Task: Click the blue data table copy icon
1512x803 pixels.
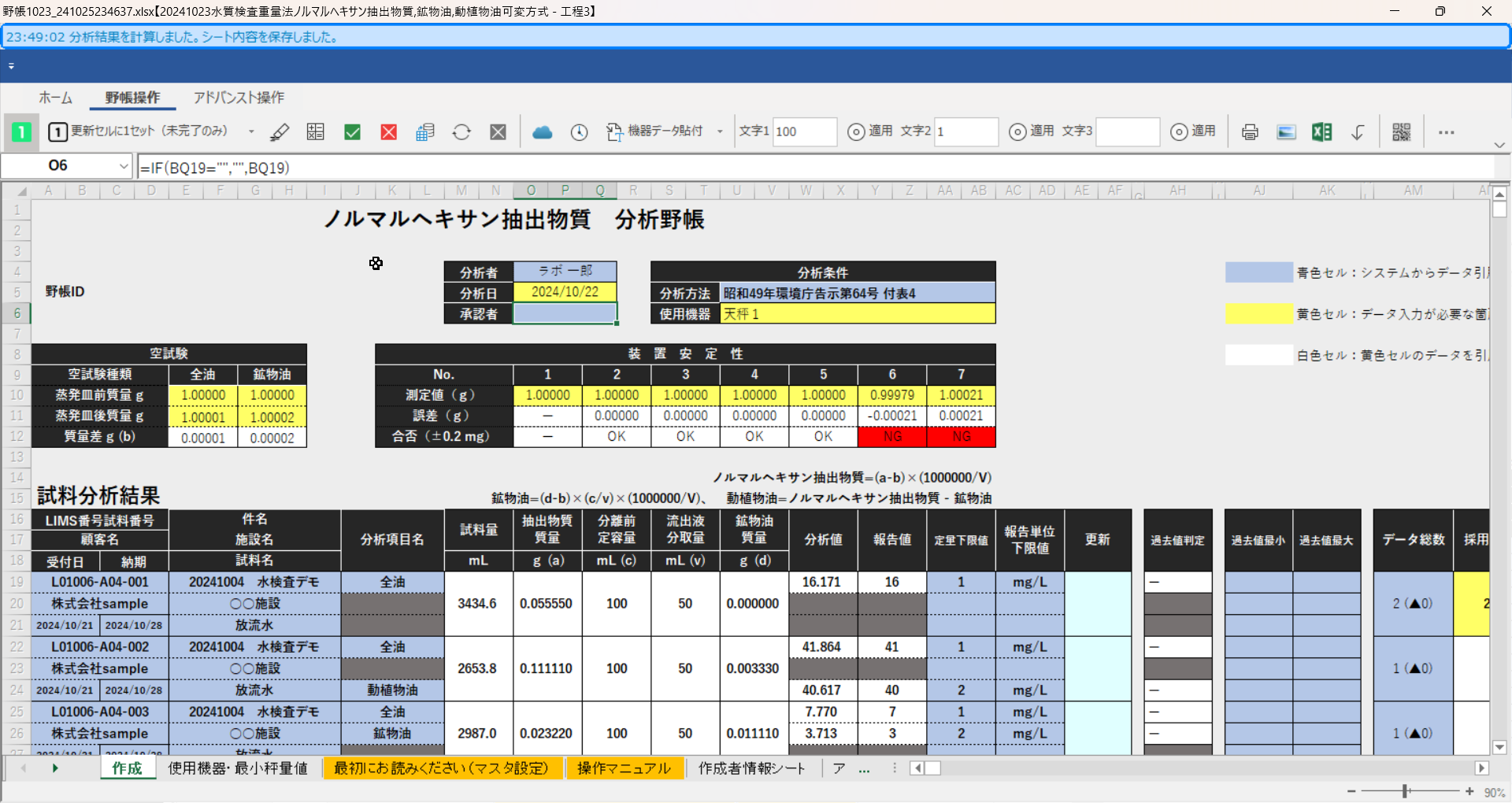Action: pyautogui.click(x=425, y=131)
